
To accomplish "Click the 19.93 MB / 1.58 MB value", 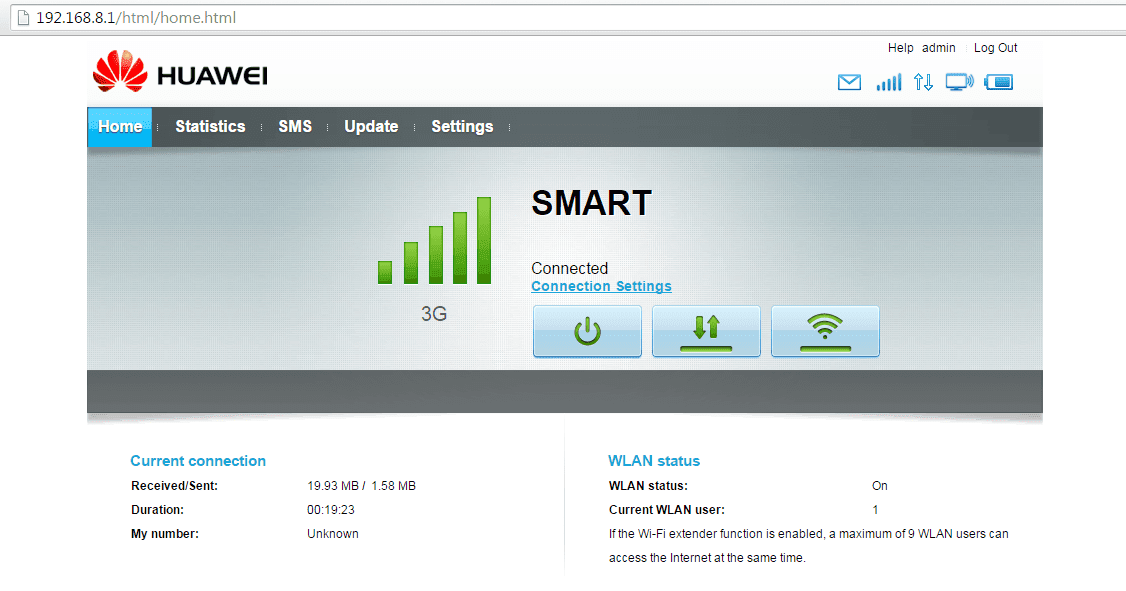I will [361, 486].
